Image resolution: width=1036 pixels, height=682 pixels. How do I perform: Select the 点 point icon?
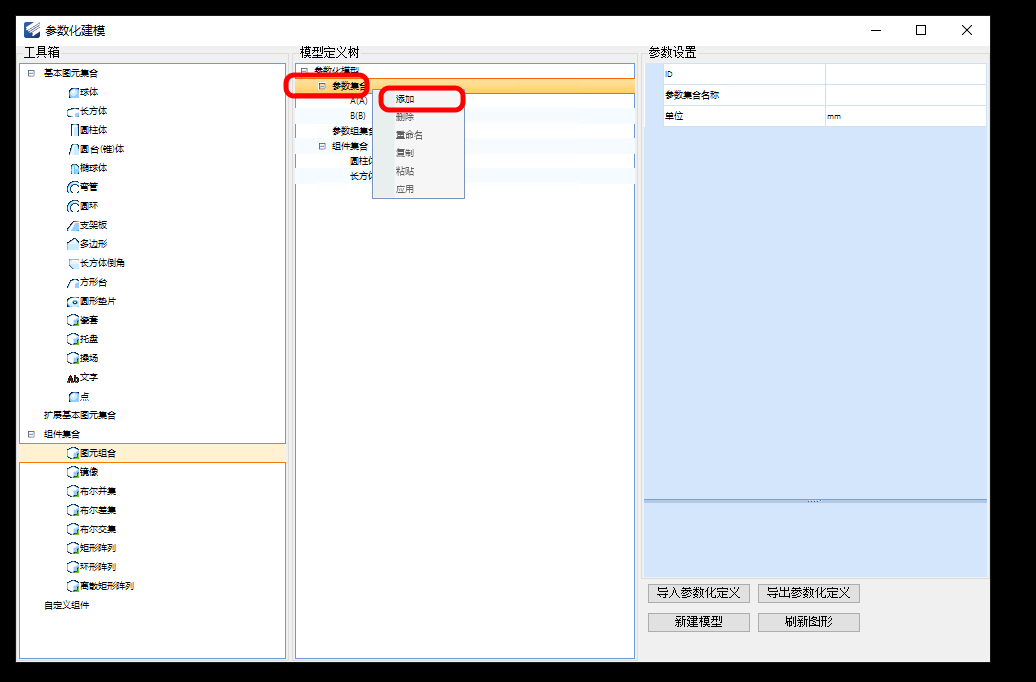[x=73, y=397]
